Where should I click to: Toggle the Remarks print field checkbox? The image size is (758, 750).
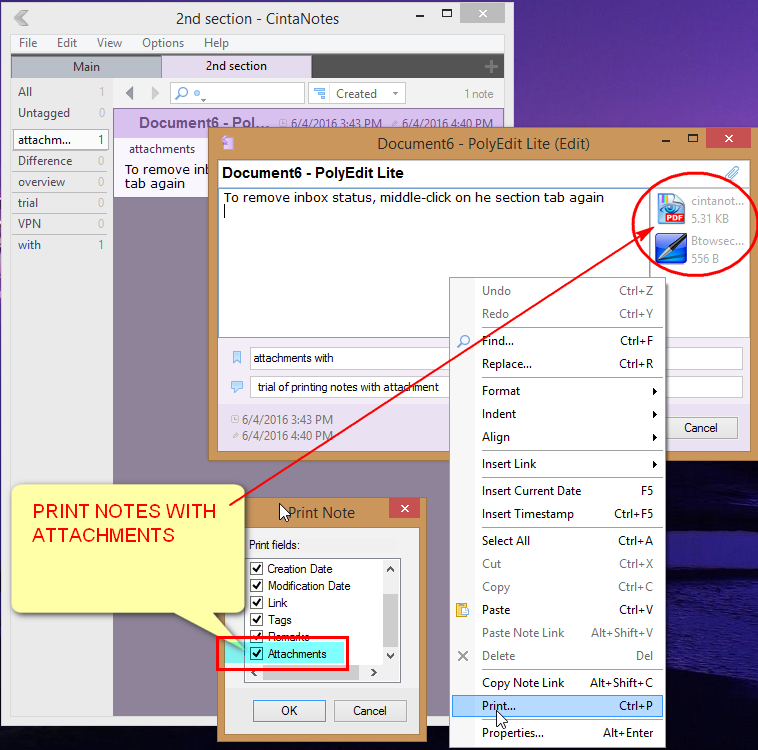pos(257,635)
